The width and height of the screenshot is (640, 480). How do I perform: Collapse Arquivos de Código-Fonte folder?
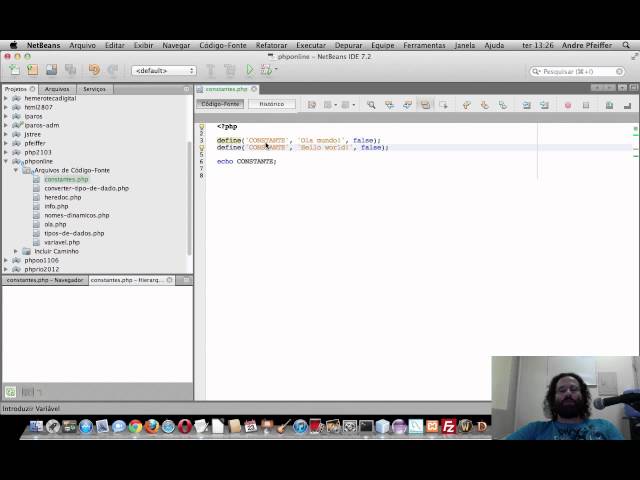point(16,170)
